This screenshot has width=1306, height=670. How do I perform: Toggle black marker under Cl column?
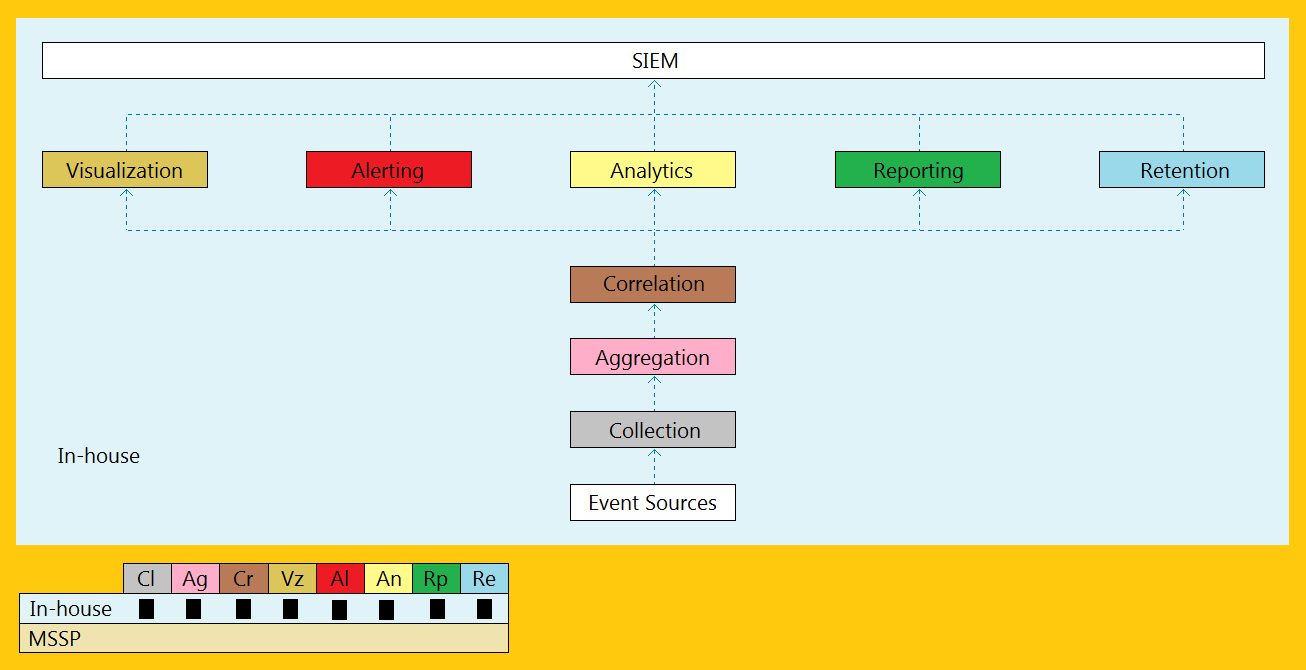coord(147,609)
